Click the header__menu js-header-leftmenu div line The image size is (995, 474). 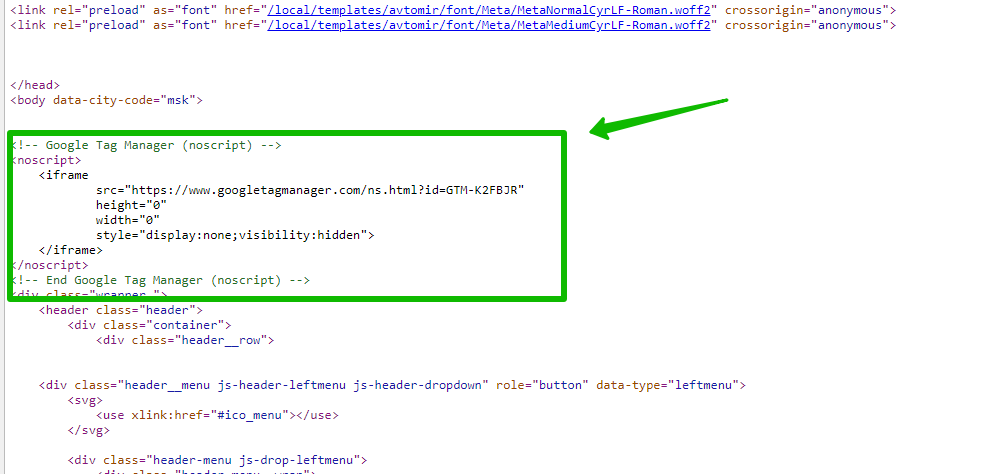392,385
